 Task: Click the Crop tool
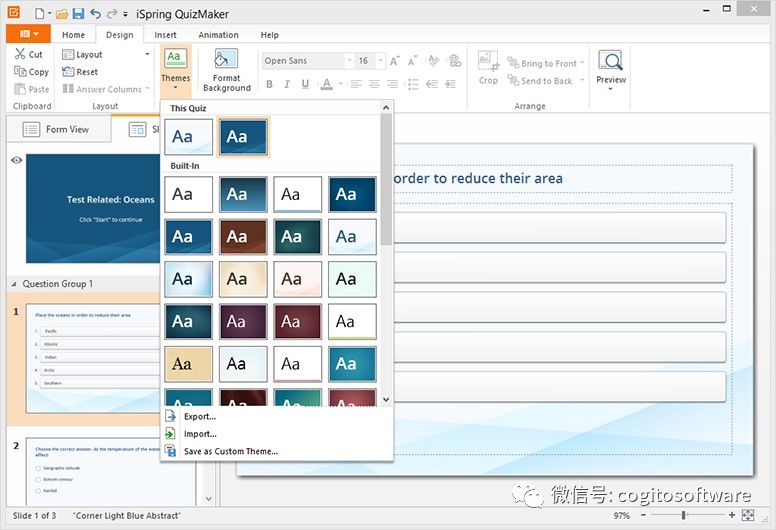click(x=488, y=68)
